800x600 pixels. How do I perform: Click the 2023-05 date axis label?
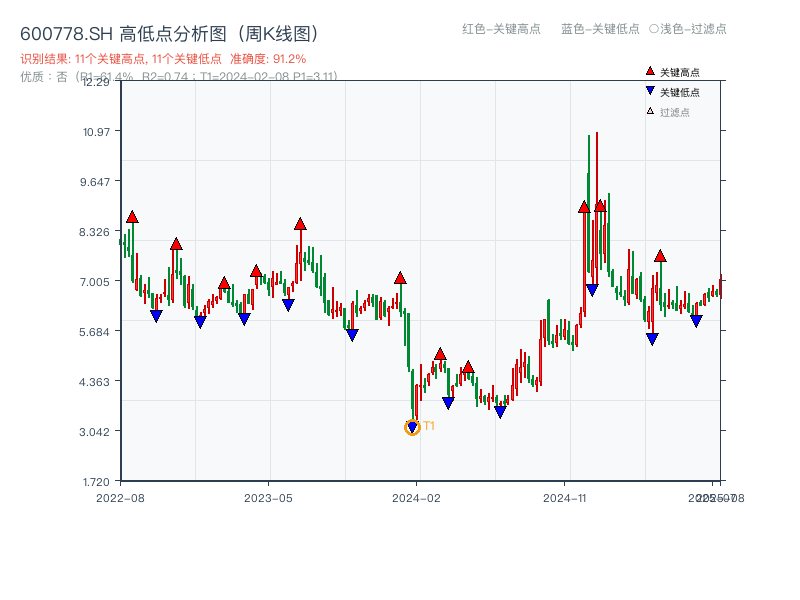pos(268,497)
